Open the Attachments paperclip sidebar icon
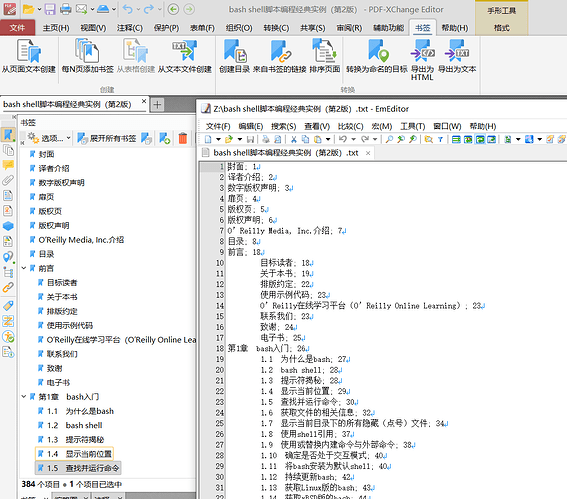This screenshot has height=499, width=567. (8, 180)
